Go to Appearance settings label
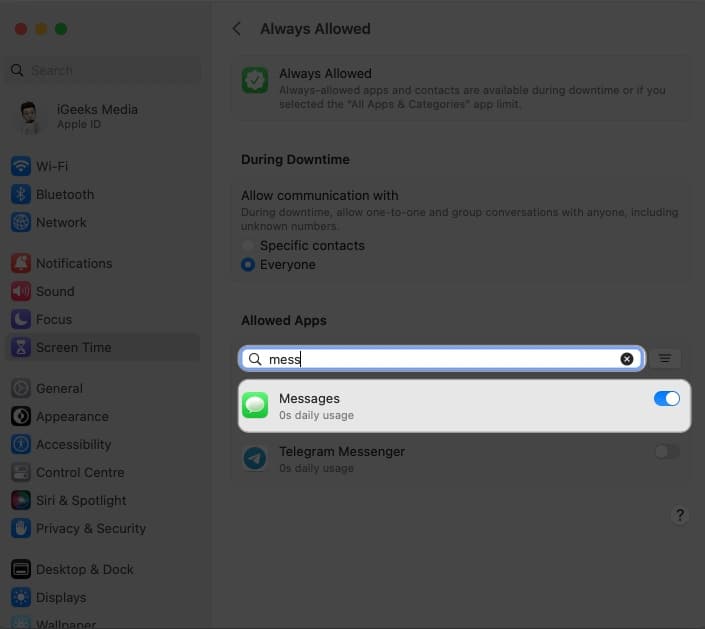 pyautogui.click(x=72, y=416)
